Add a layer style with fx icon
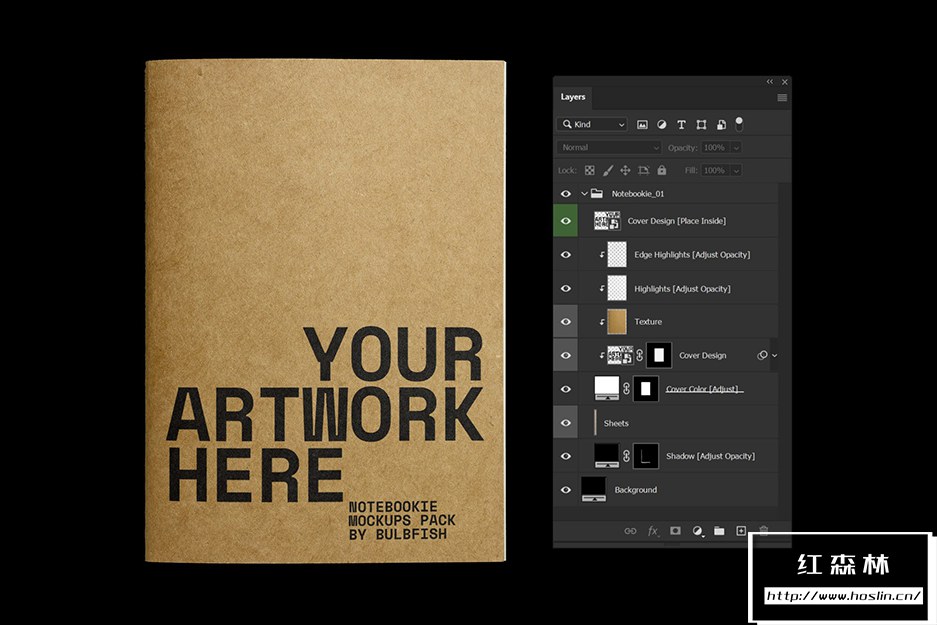 click(653, 531)
